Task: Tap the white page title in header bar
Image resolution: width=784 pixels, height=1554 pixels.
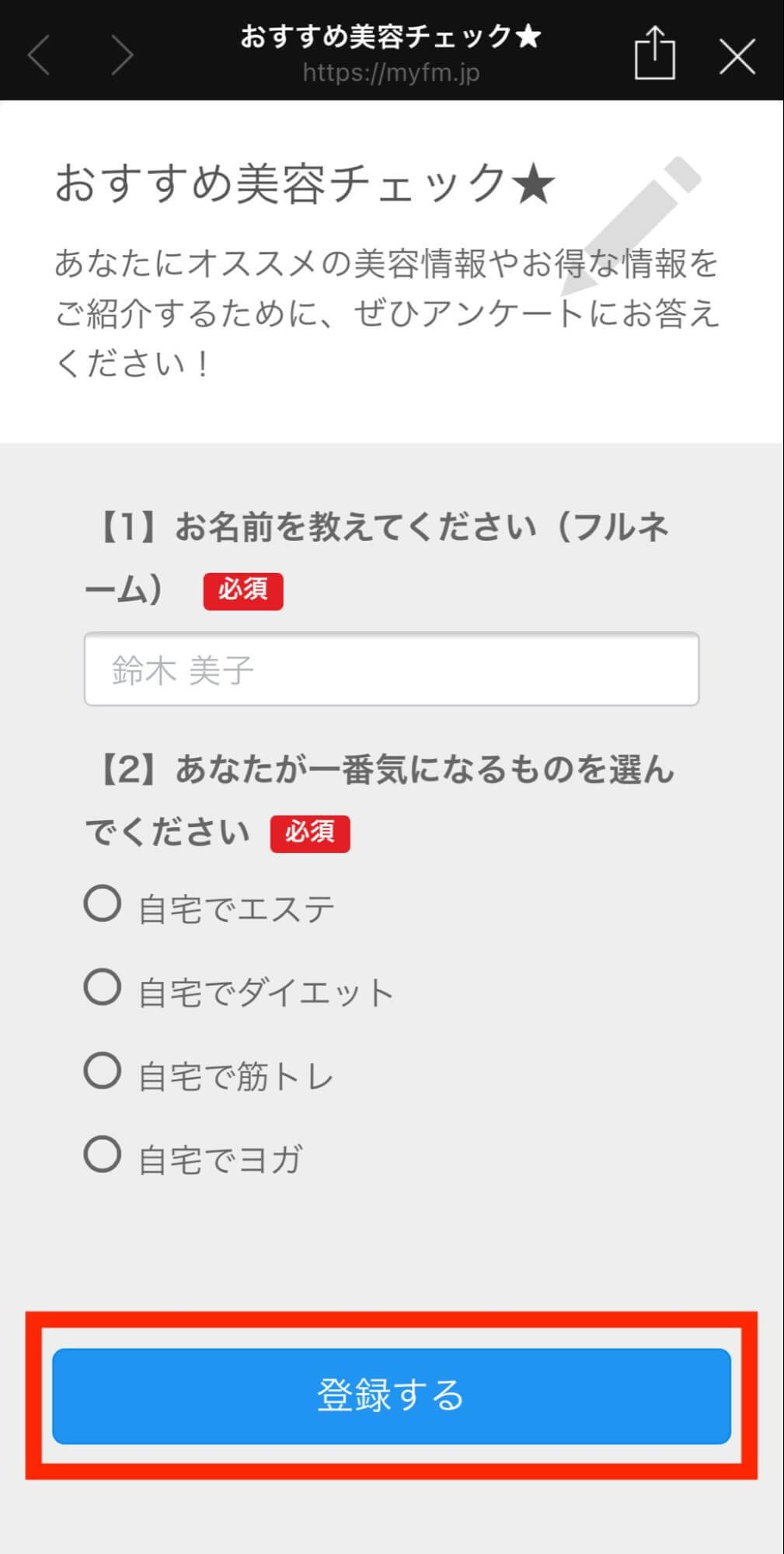Action: 391,36
